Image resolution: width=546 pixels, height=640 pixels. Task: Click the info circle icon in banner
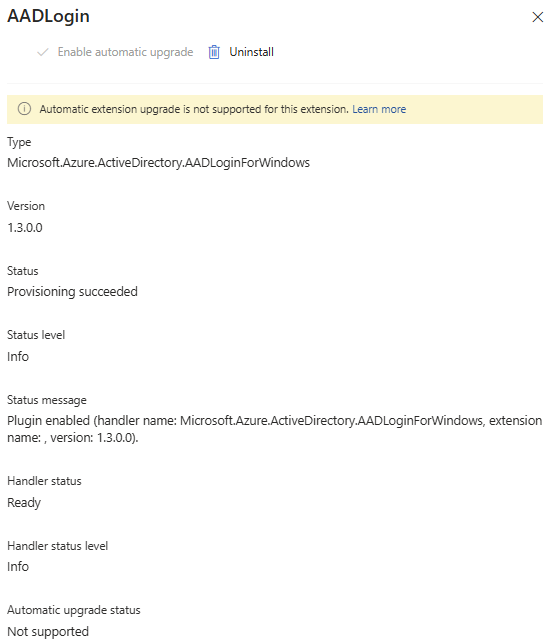(24, 109)
